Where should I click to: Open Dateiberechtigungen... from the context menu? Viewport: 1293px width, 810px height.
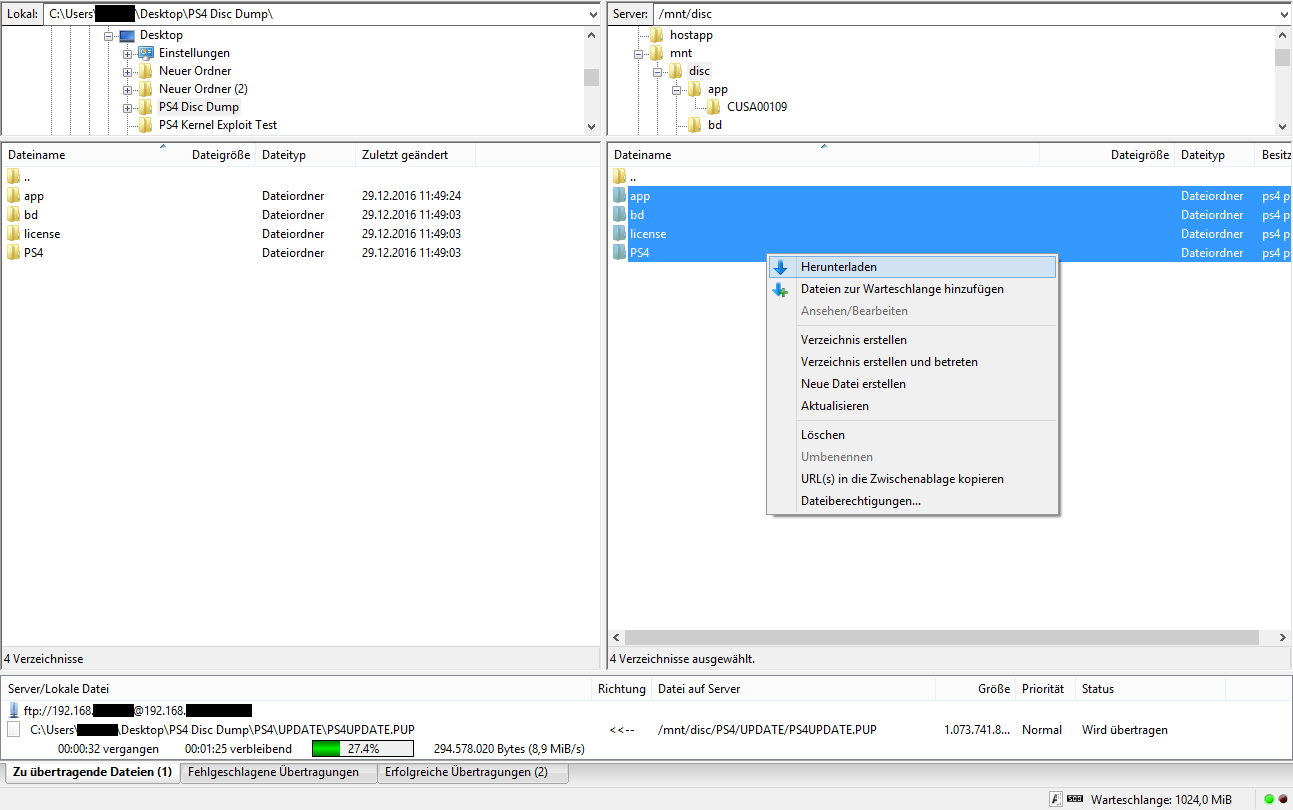pos(912,501)
